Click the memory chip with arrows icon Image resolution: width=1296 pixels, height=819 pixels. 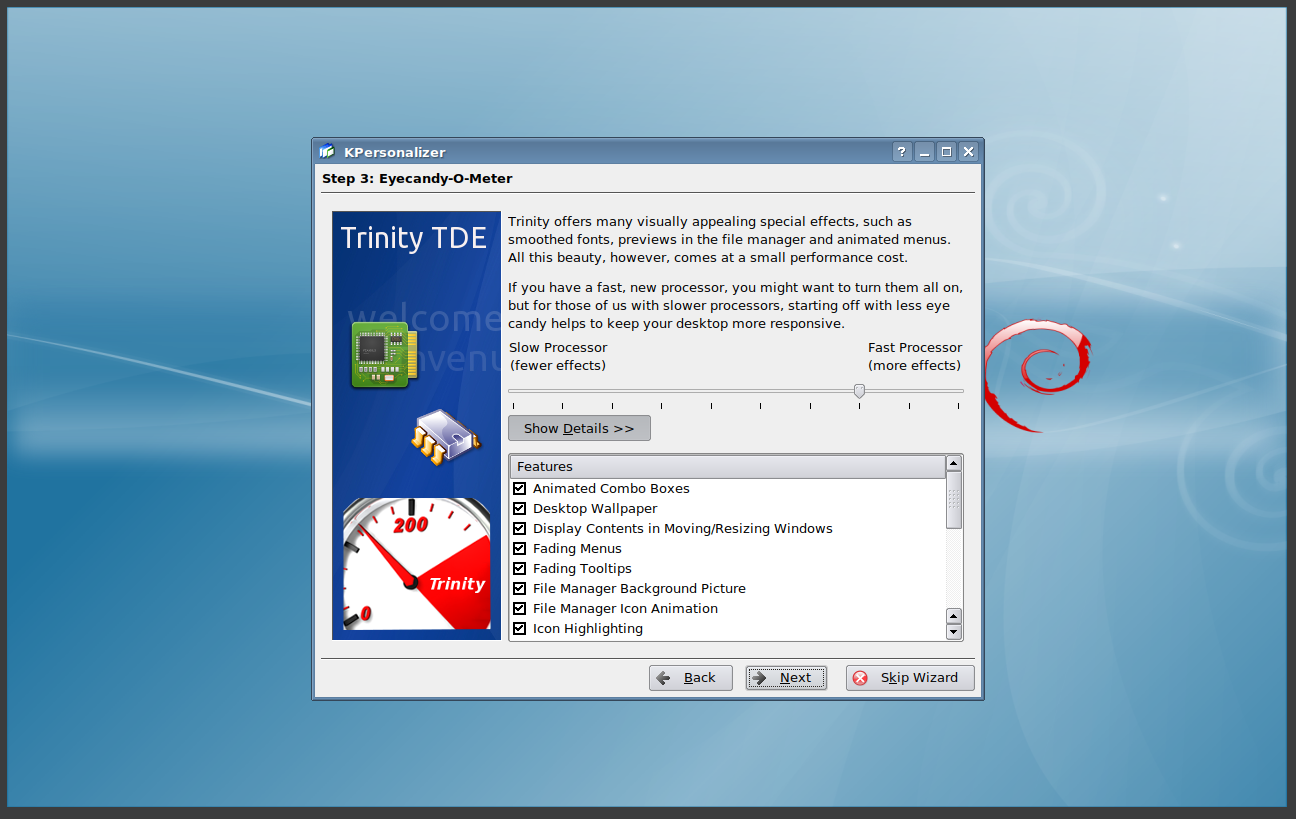click(444, 437)
